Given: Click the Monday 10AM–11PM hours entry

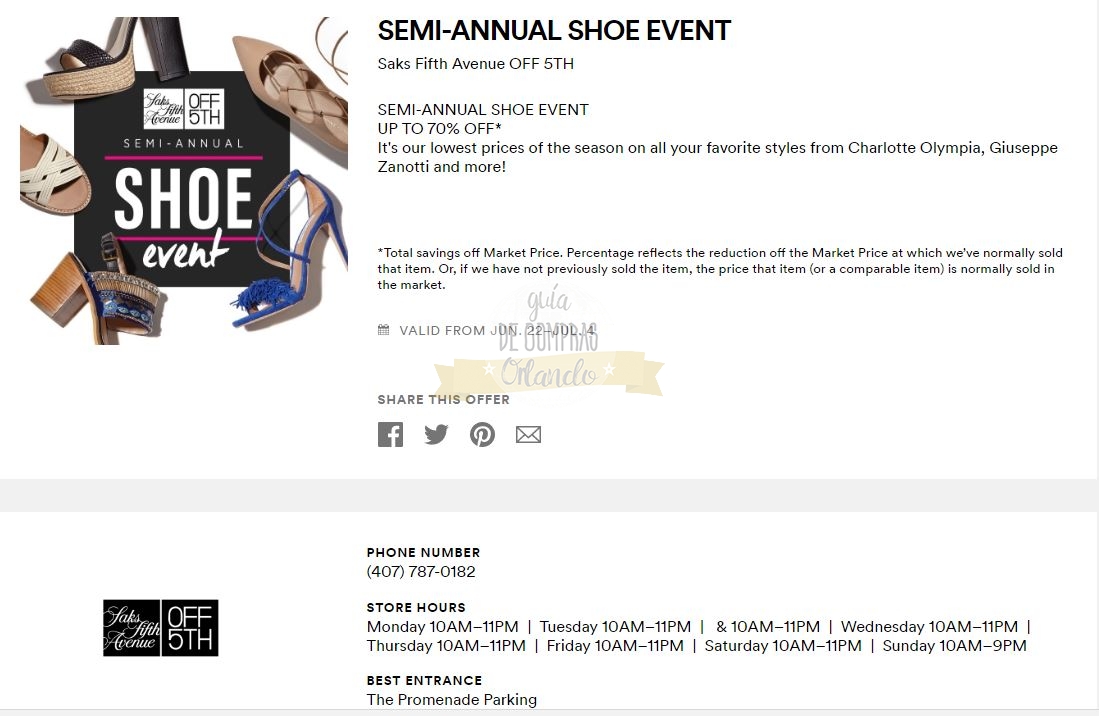Looking at the screenshot, I should (442, 627).
